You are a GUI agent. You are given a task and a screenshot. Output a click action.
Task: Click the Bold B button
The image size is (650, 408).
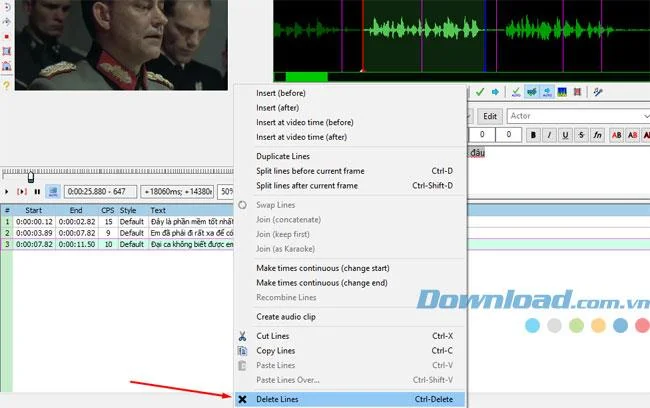coord(533,135)
